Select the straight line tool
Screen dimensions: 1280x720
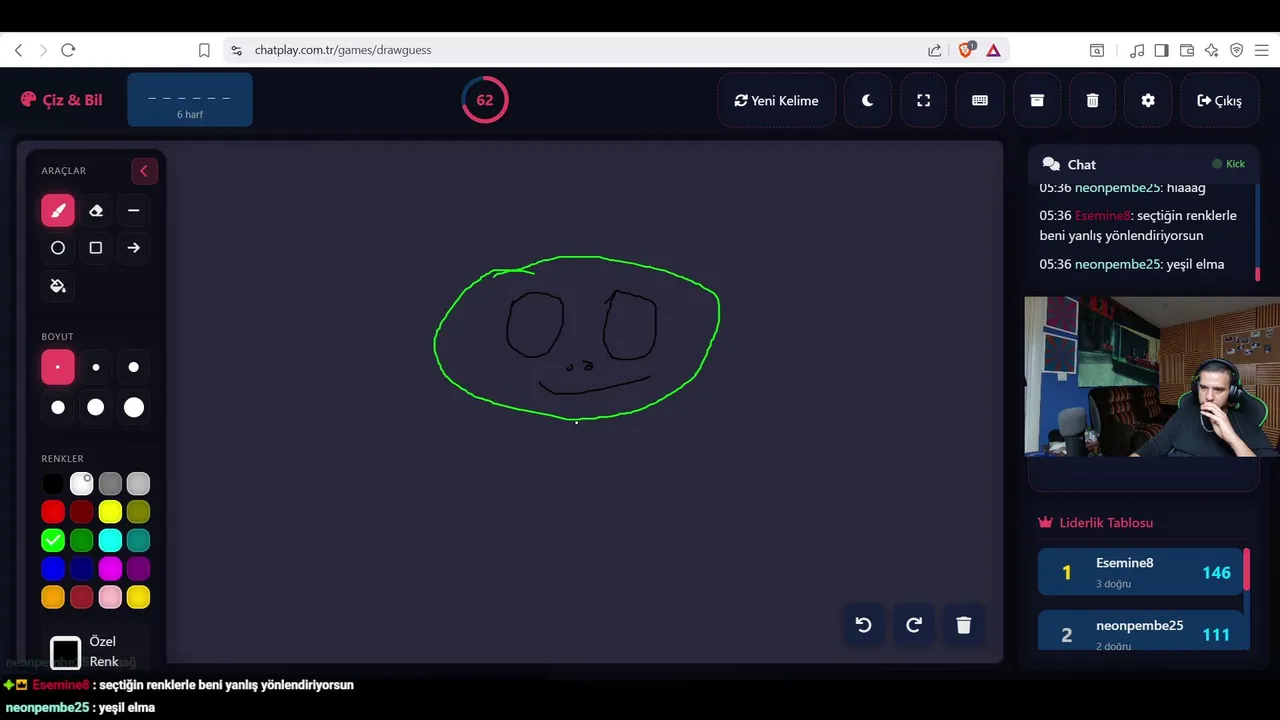click(x=133, y=210)
